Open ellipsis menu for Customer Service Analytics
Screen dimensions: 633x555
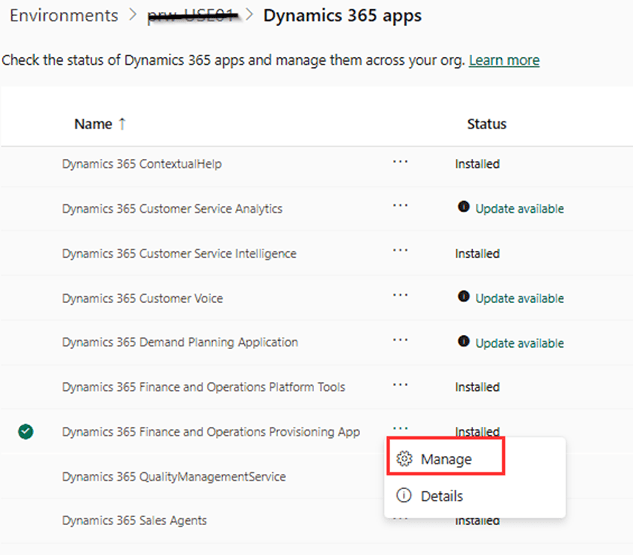coord(400,206)
